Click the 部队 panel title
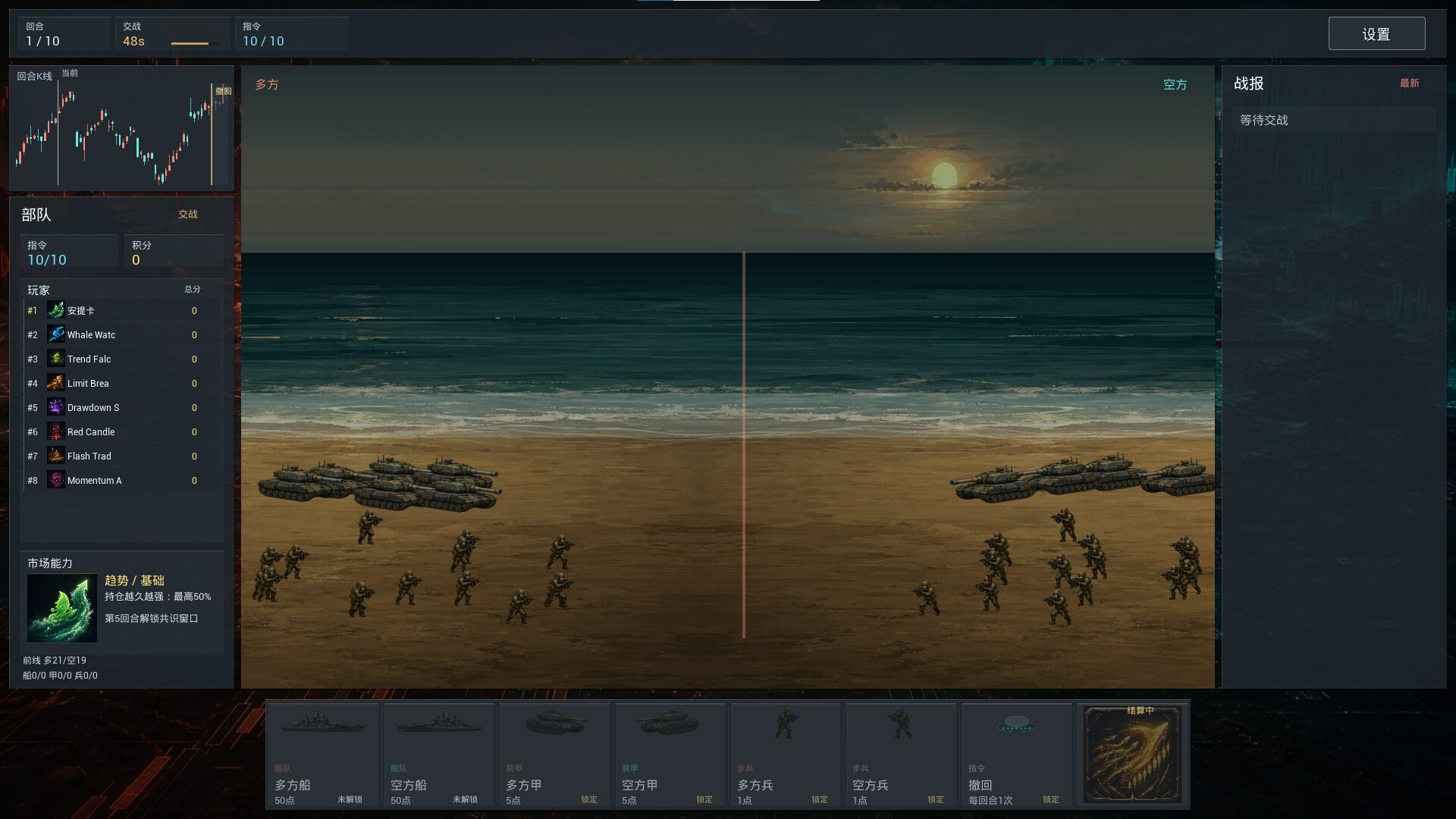This screenshot has width=1456, height=819. pyautogui.click(x=36, y=215)
